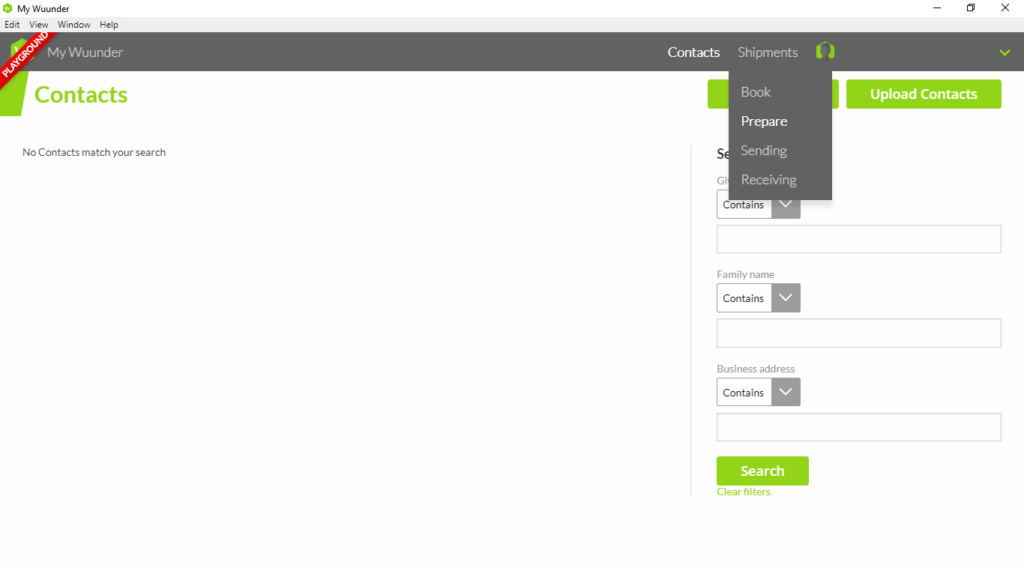The height and width of the screenshot is (571, 1024).
Task: Go to the Contacts navigation tab
Action: [693, 52]
